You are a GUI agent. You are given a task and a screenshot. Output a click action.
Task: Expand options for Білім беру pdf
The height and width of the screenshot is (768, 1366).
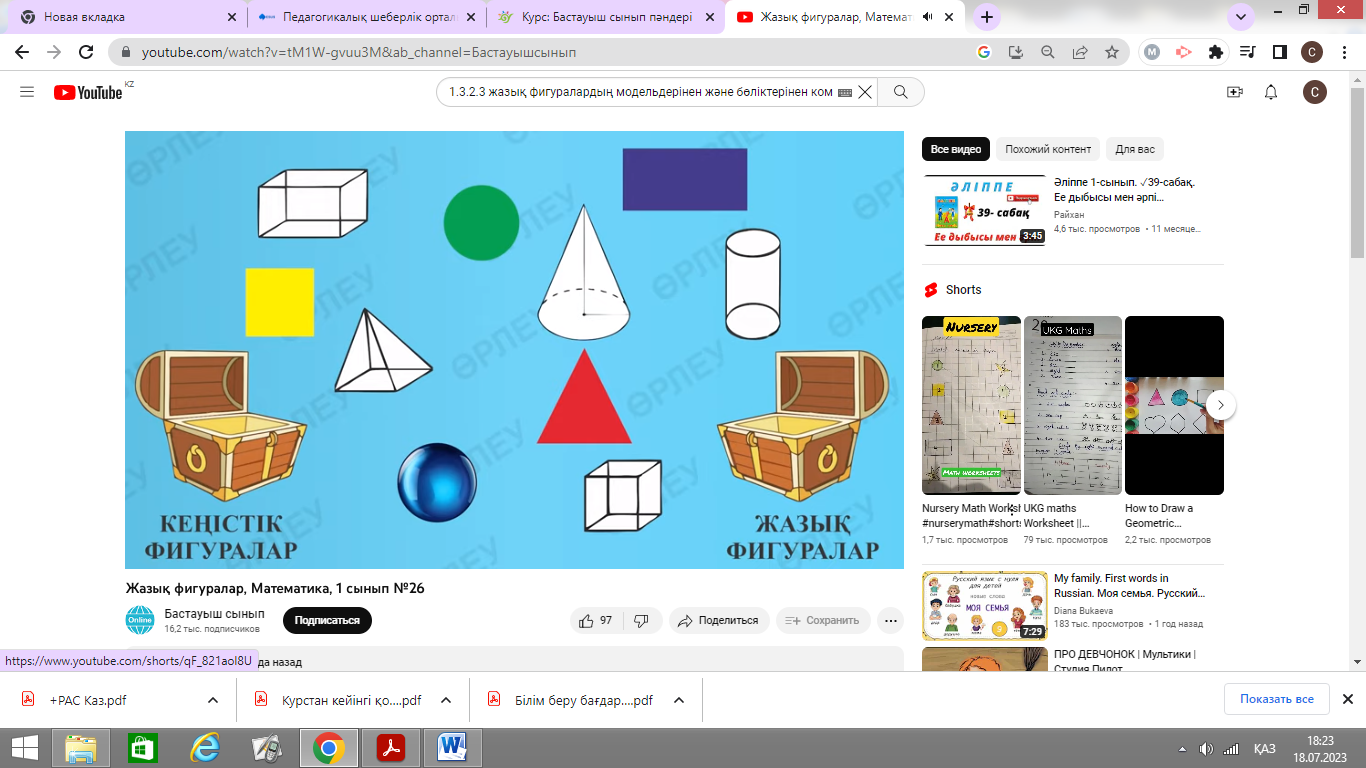[678, 700]
